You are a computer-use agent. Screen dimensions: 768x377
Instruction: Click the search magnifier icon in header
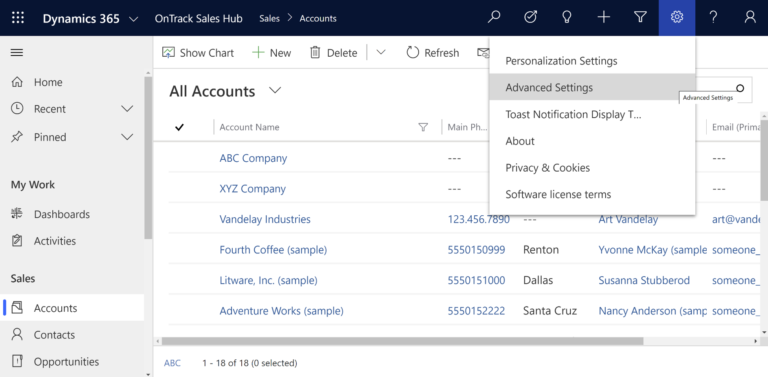click(x=494, y=18)
